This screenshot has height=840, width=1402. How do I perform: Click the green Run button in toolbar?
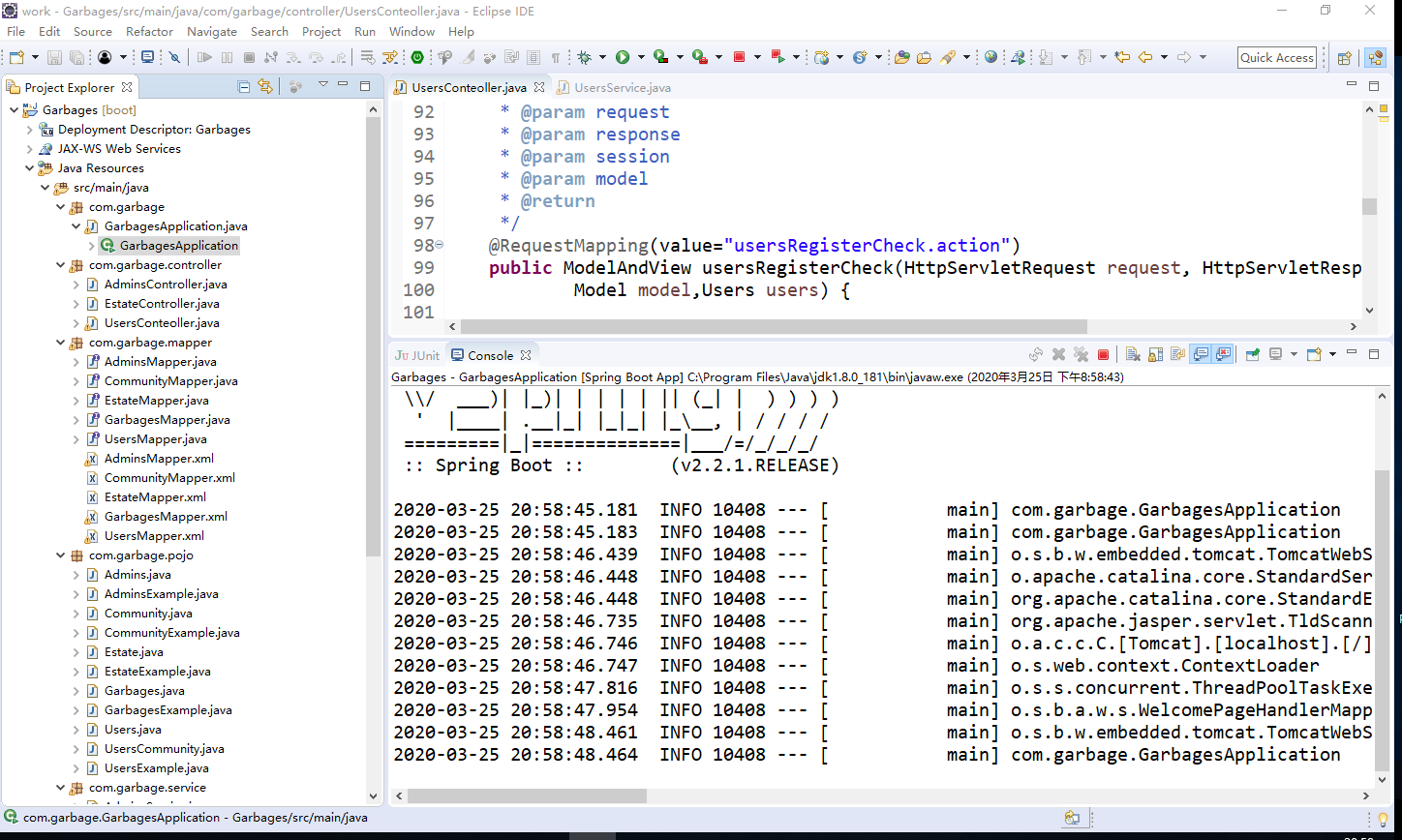pyautogui.click(x=623, y=58)
